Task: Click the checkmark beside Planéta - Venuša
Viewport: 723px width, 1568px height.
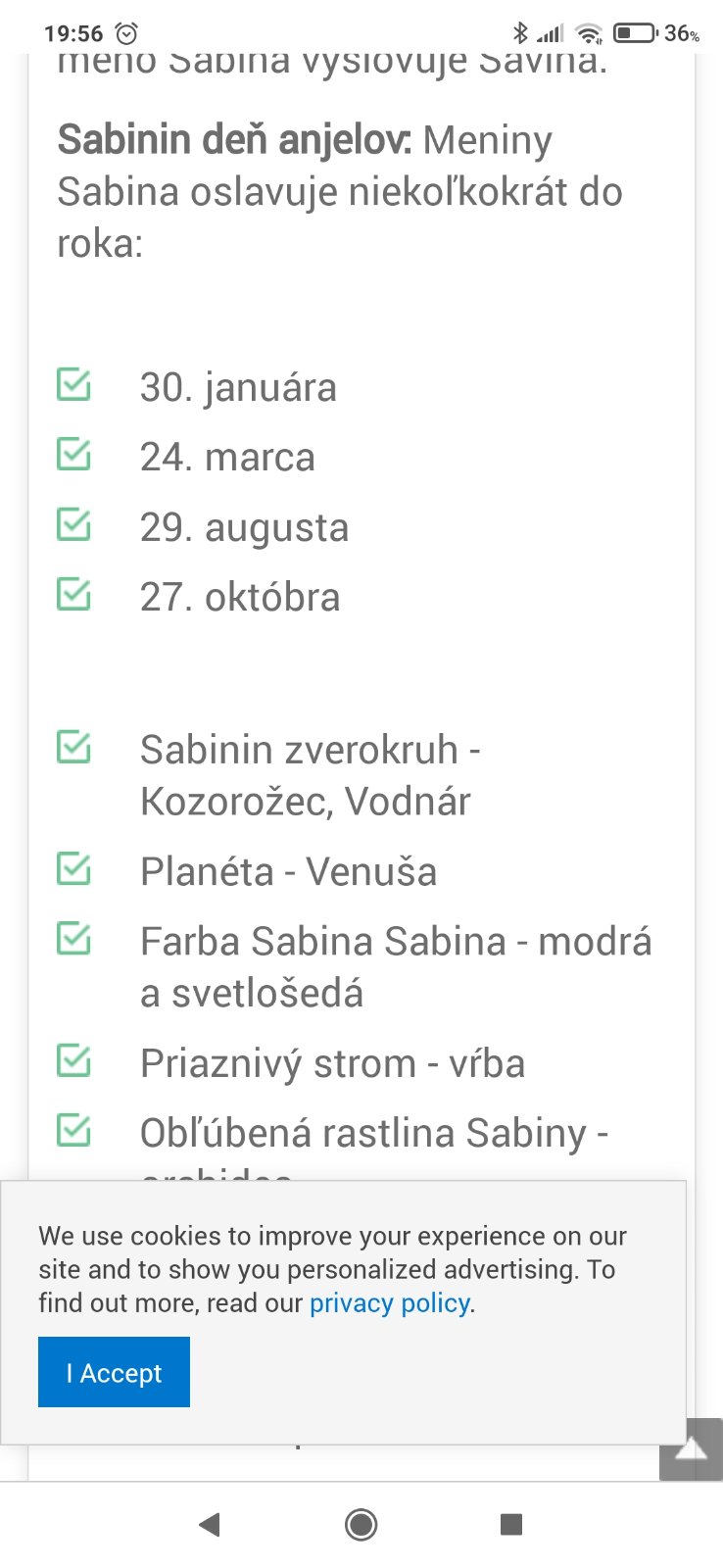Action: (73, 869)
